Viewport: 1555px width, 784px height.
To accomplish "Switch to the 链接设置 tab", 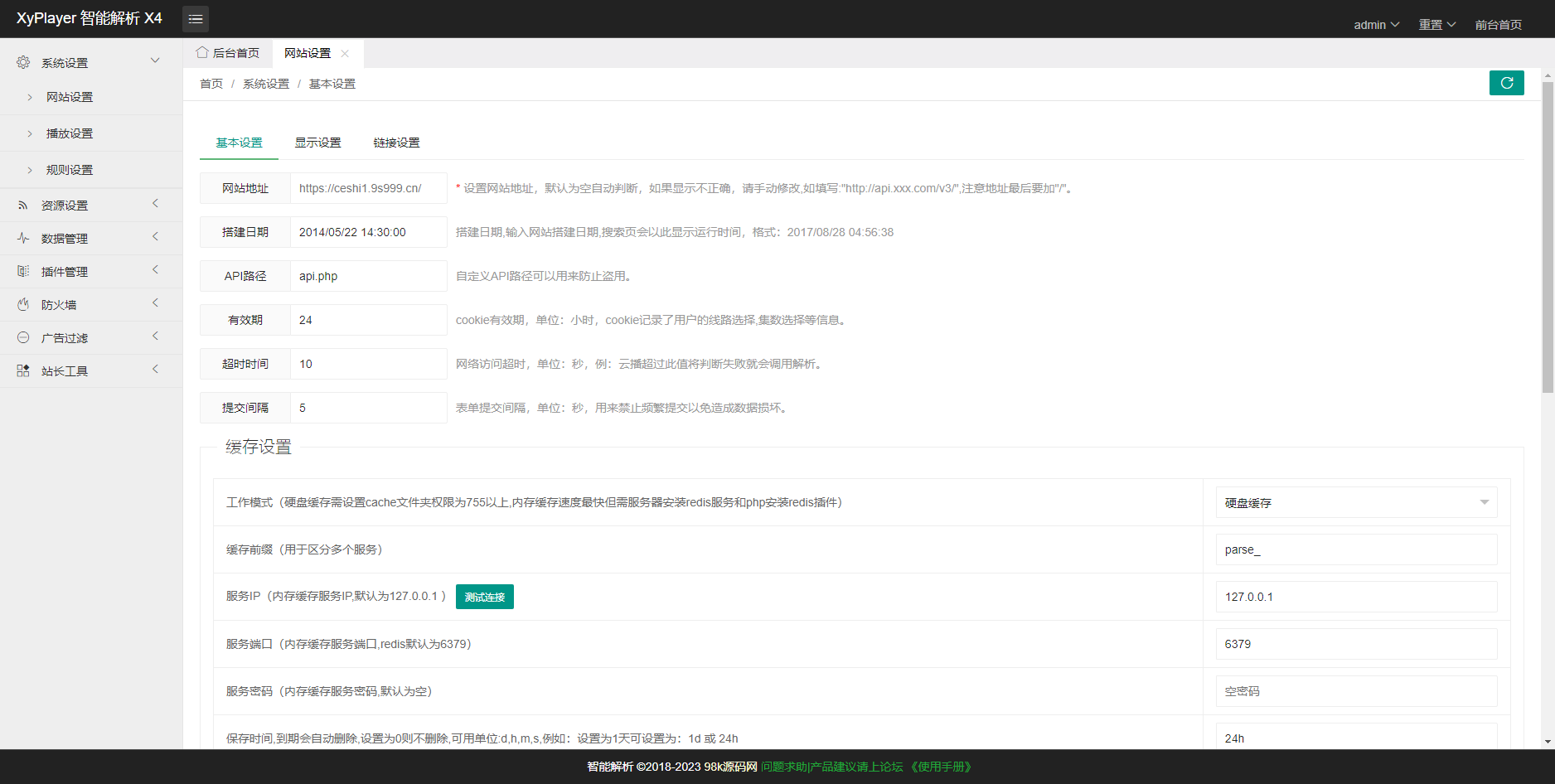I will tap(396, 143).
